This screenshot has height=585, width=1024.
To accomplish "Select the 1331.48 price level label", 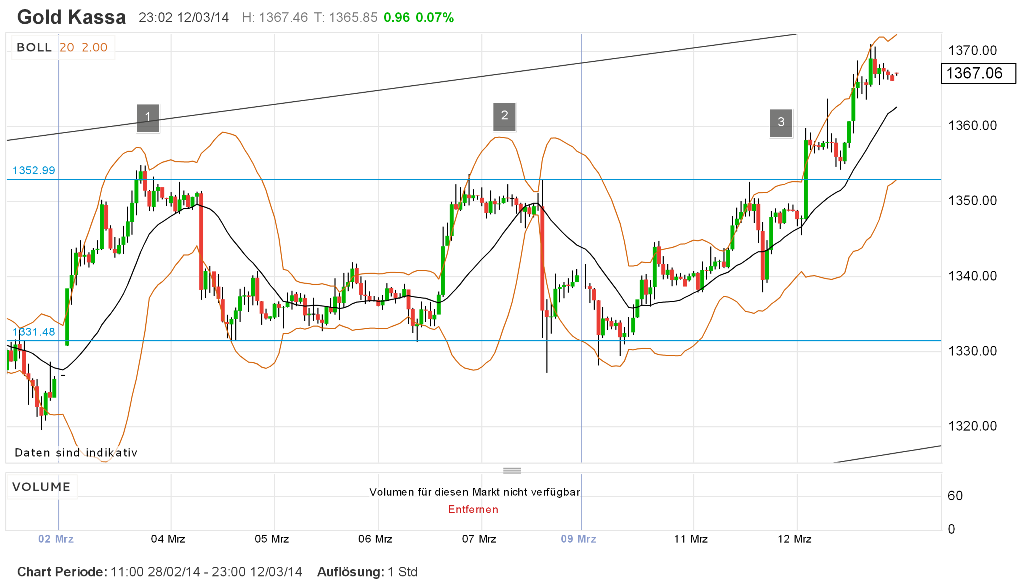I will point(33,330).
